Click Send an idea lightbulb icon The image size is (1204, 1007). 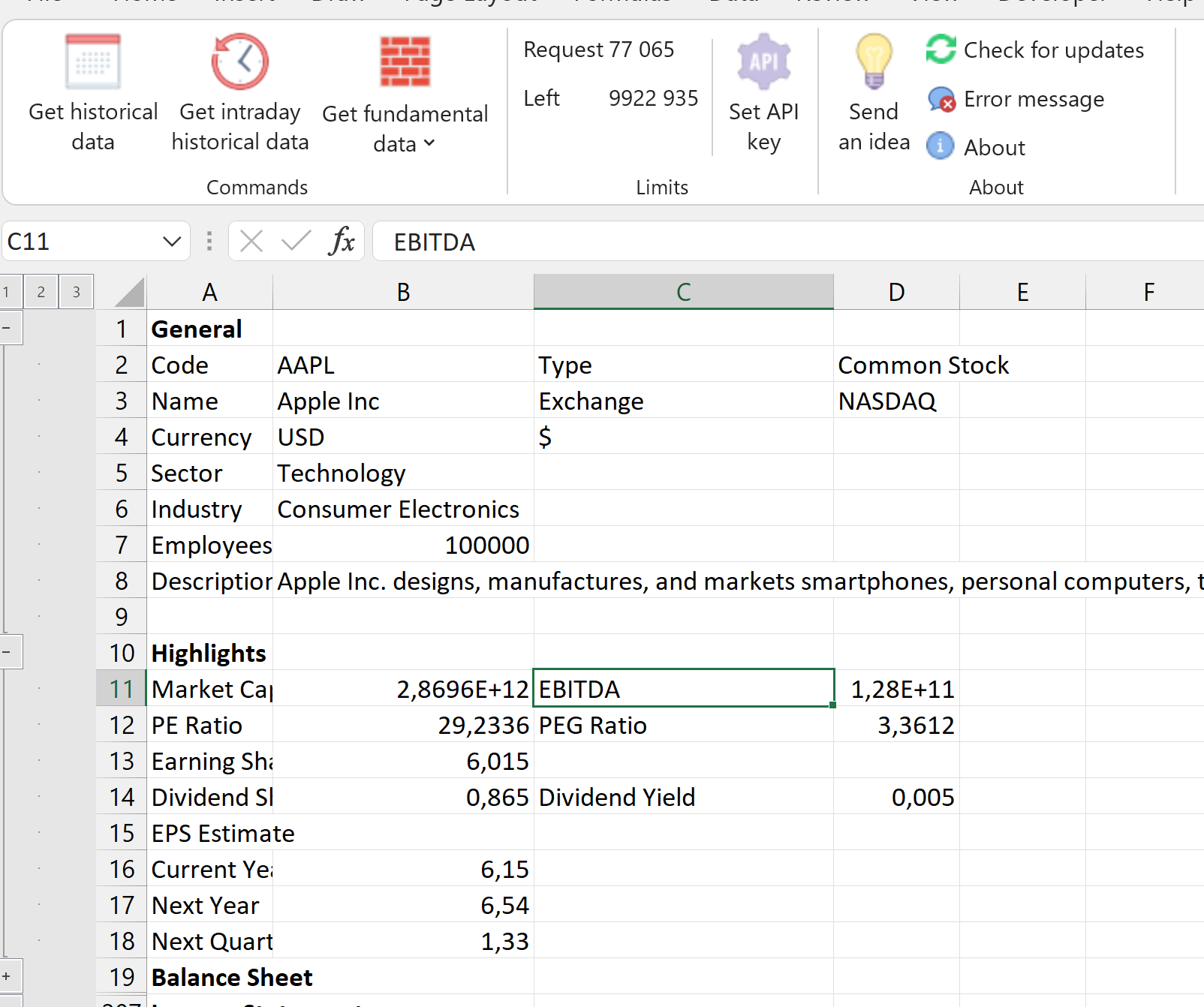[x=874, y=62]
